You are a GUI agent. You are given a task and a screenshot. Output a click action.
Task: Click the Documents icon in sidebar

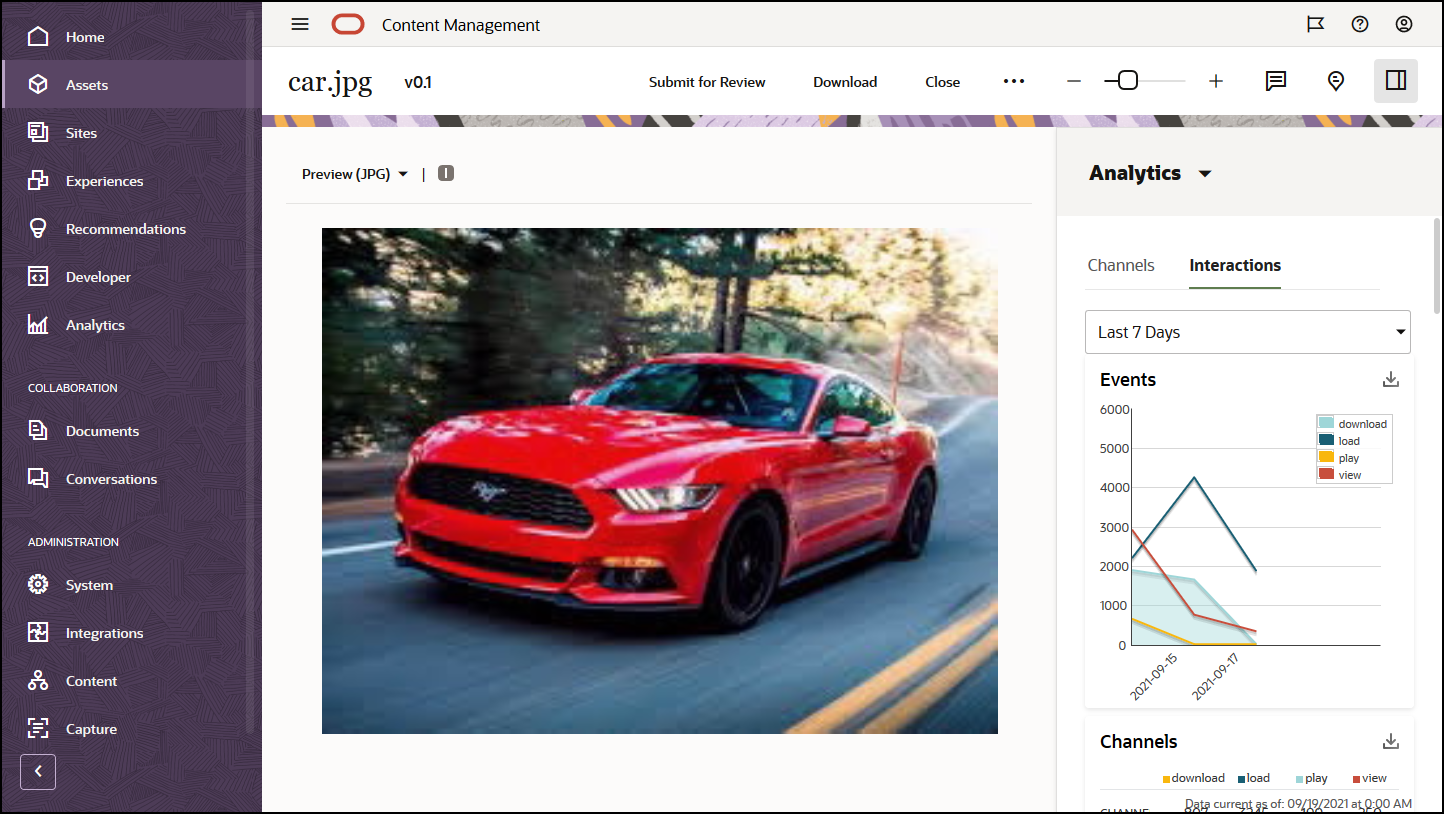38,431
